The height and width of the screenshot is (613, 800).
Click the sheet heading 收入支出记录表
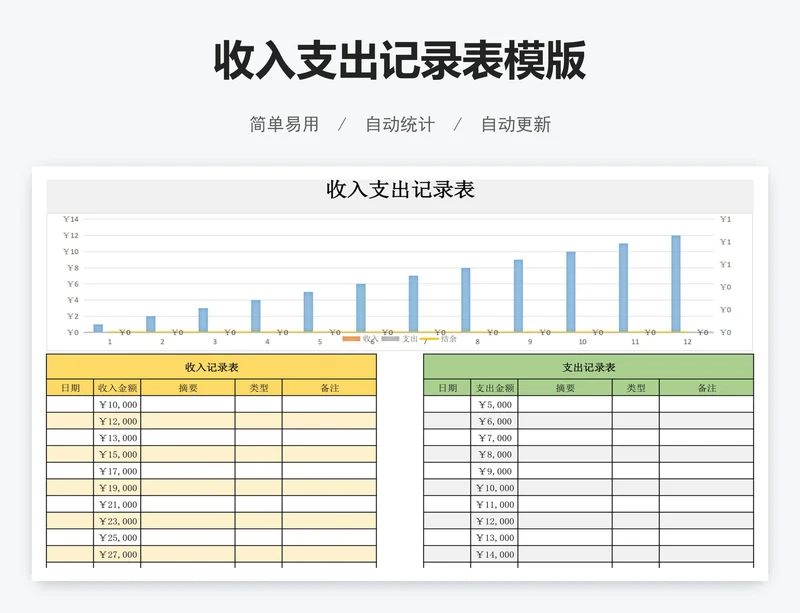[x=401, y=189]
